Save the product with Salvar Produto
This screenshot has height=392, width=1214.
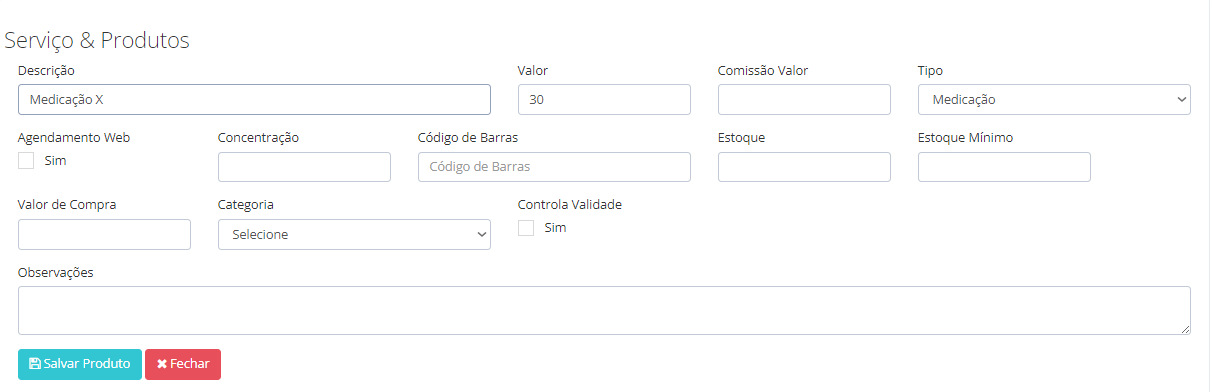80,364
